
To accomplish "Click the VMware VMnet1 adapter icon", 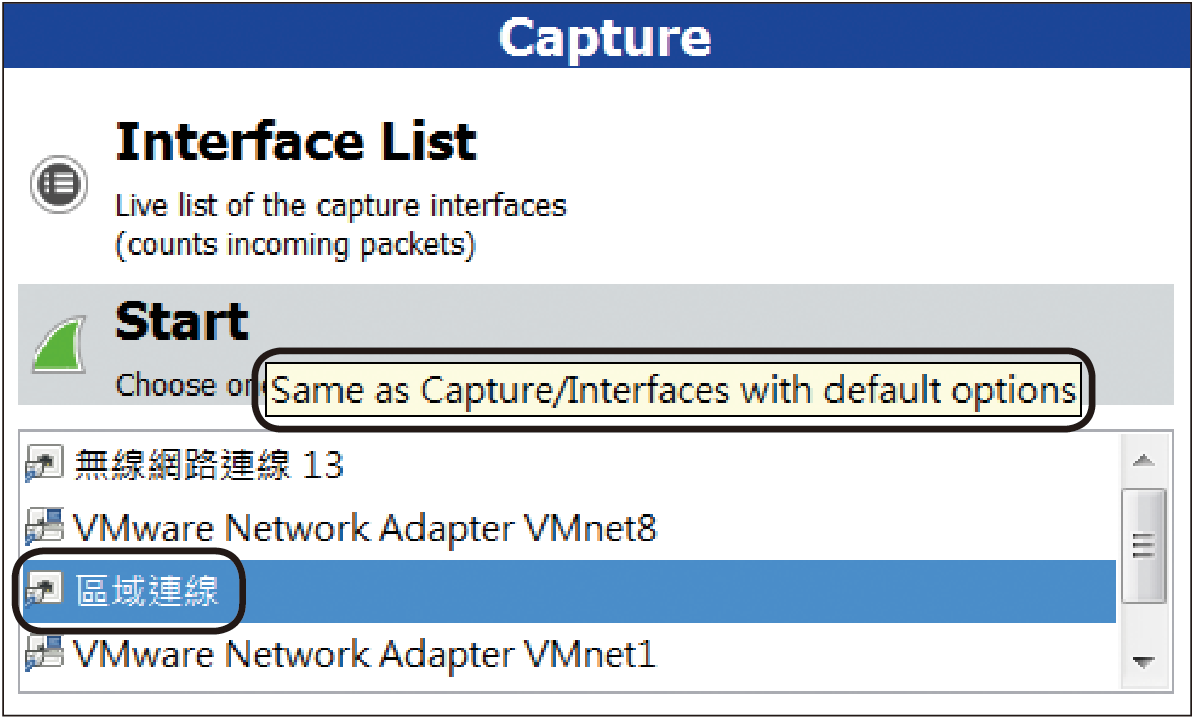I will (43, 654).
